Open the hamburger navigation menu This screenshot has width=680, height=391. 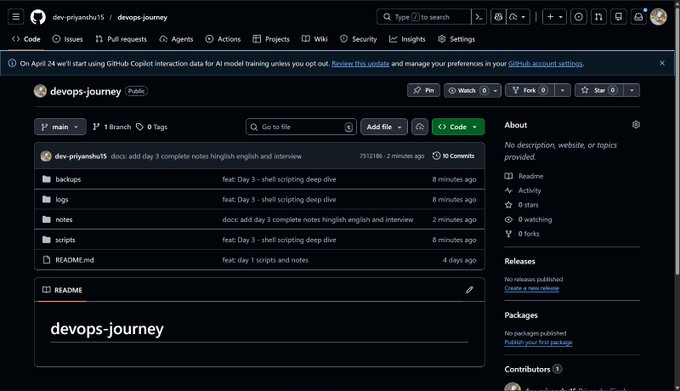tap(16, 17)
